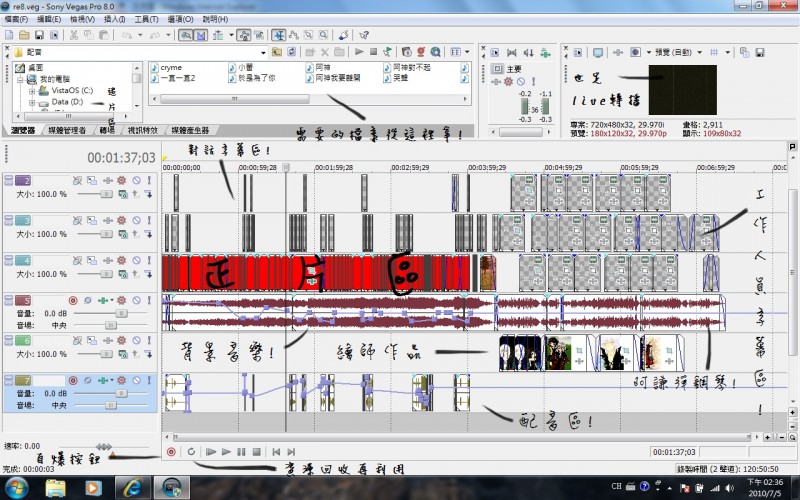800x500 pixels.
Task: Open the preview quality dropdown
Action: (699, 52)
